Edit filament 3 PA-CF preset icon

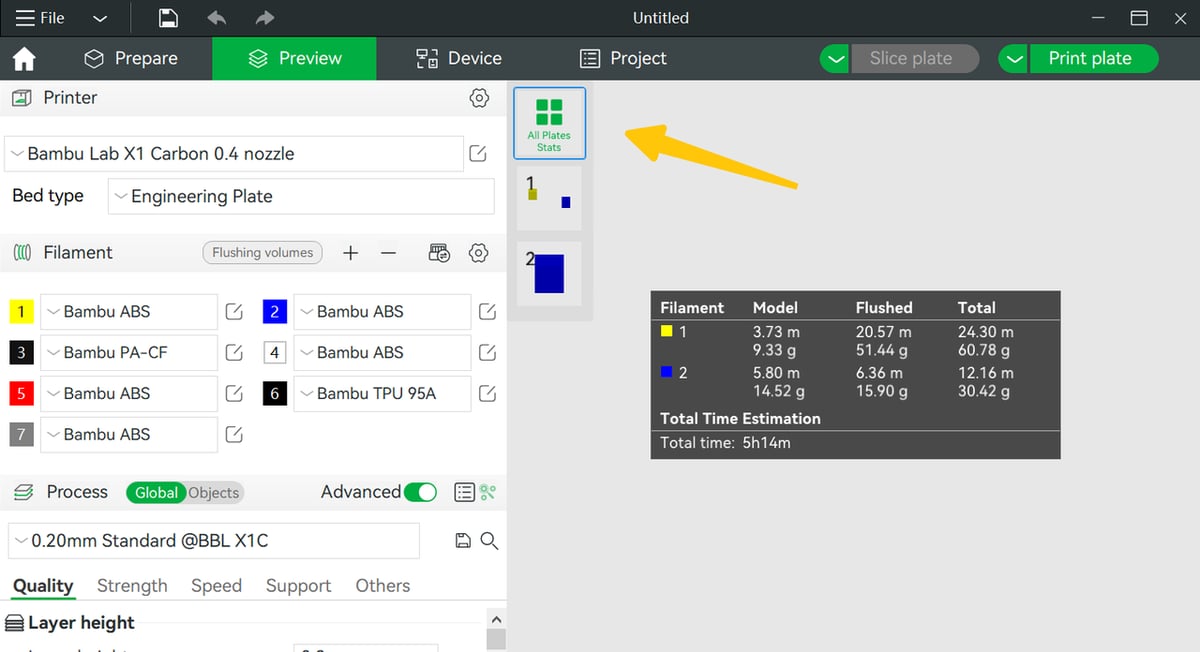tap(234, 353)
